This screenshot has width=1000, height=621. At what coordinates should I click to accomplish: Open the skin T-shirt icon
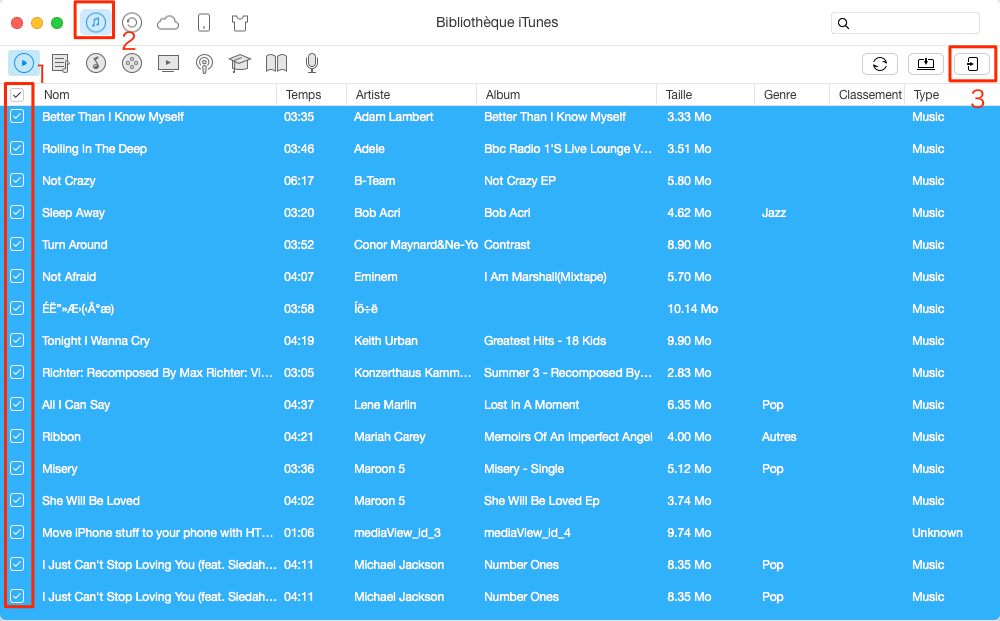coord(240,24)
